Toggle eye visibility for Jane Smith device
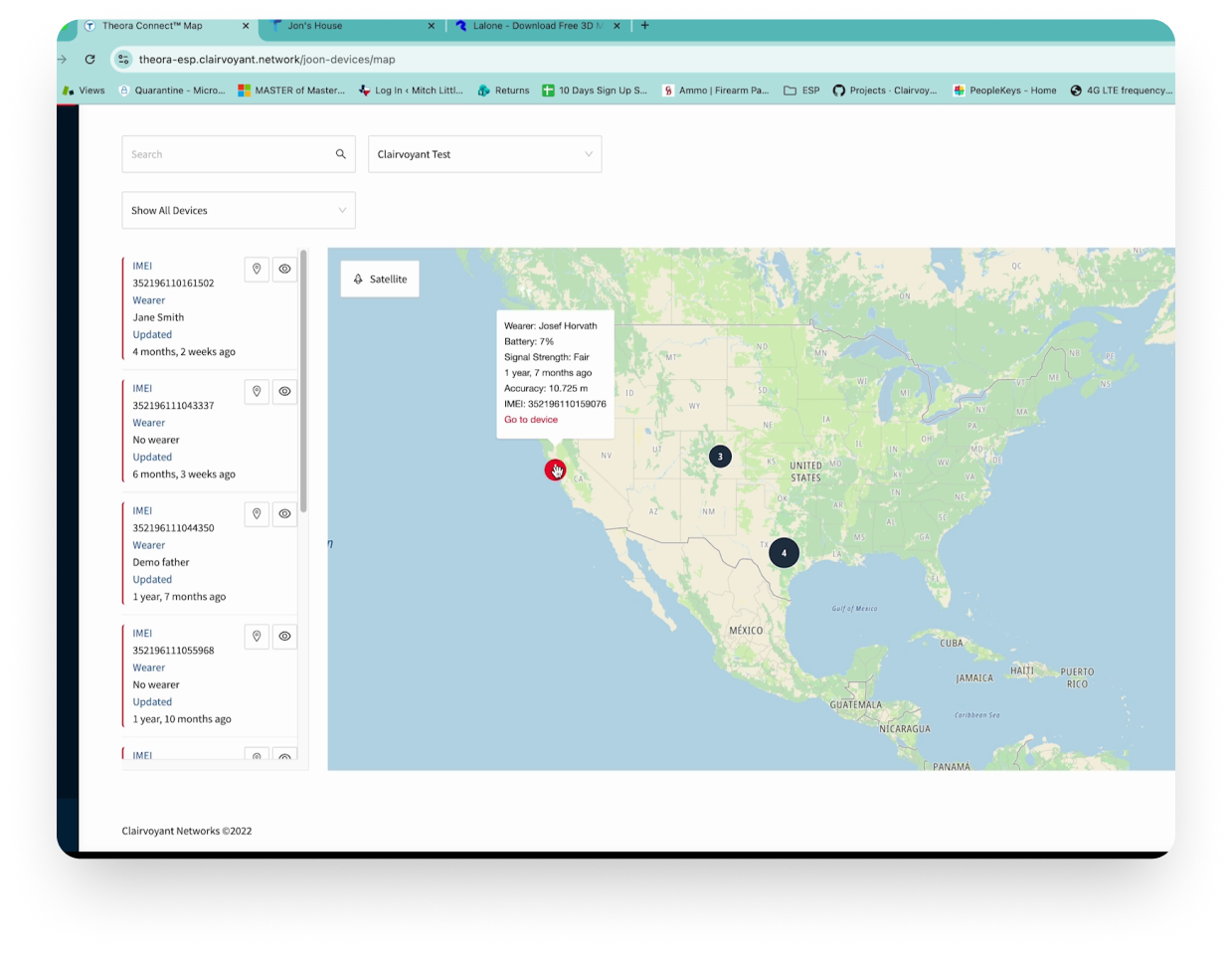This screenshot has width=1232, height=953. 284,270
